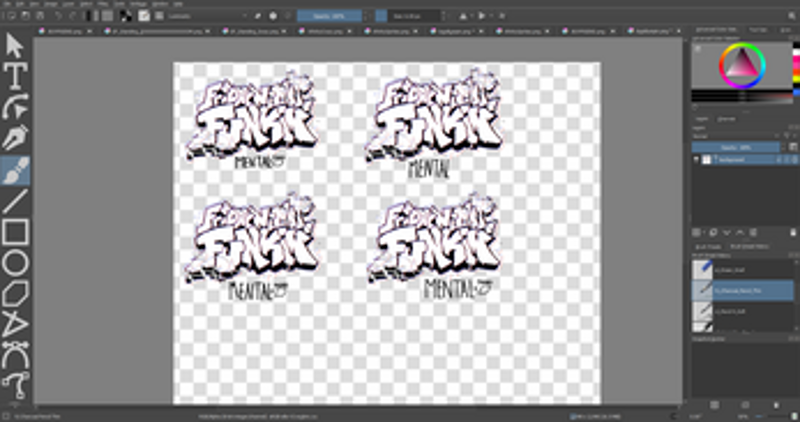
Task: Toggle horizontal mirror tool in toolbar
Action: click(463, 16)
